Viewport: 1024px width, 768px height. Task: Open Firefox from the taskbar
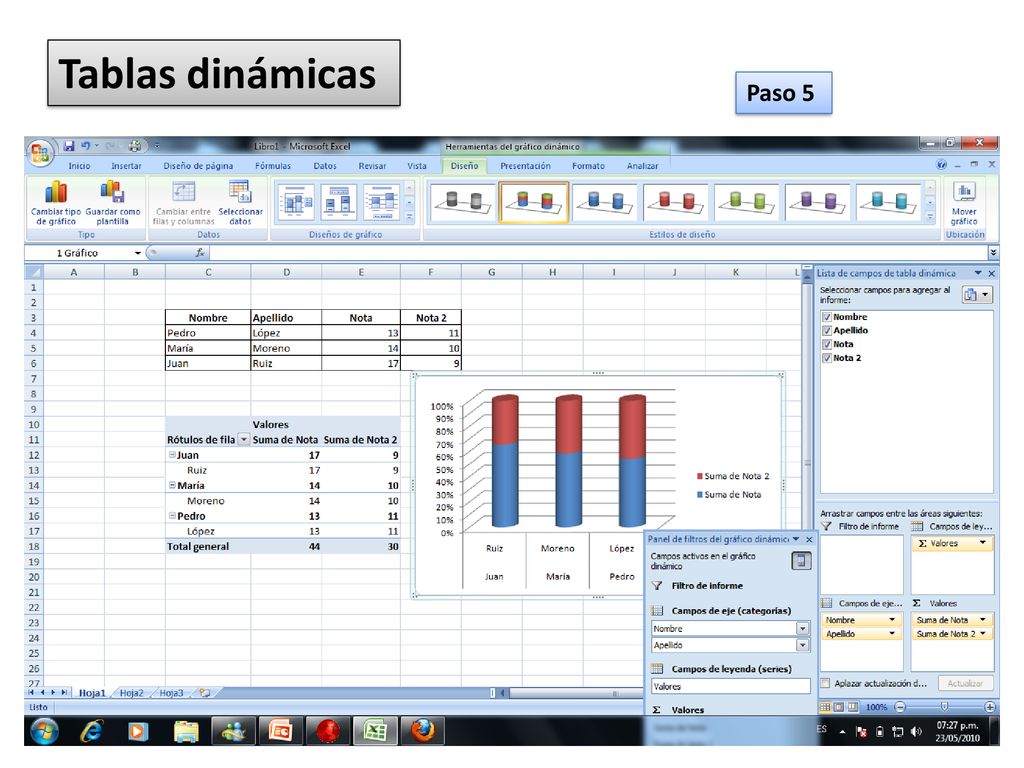[x=422, y=731]
